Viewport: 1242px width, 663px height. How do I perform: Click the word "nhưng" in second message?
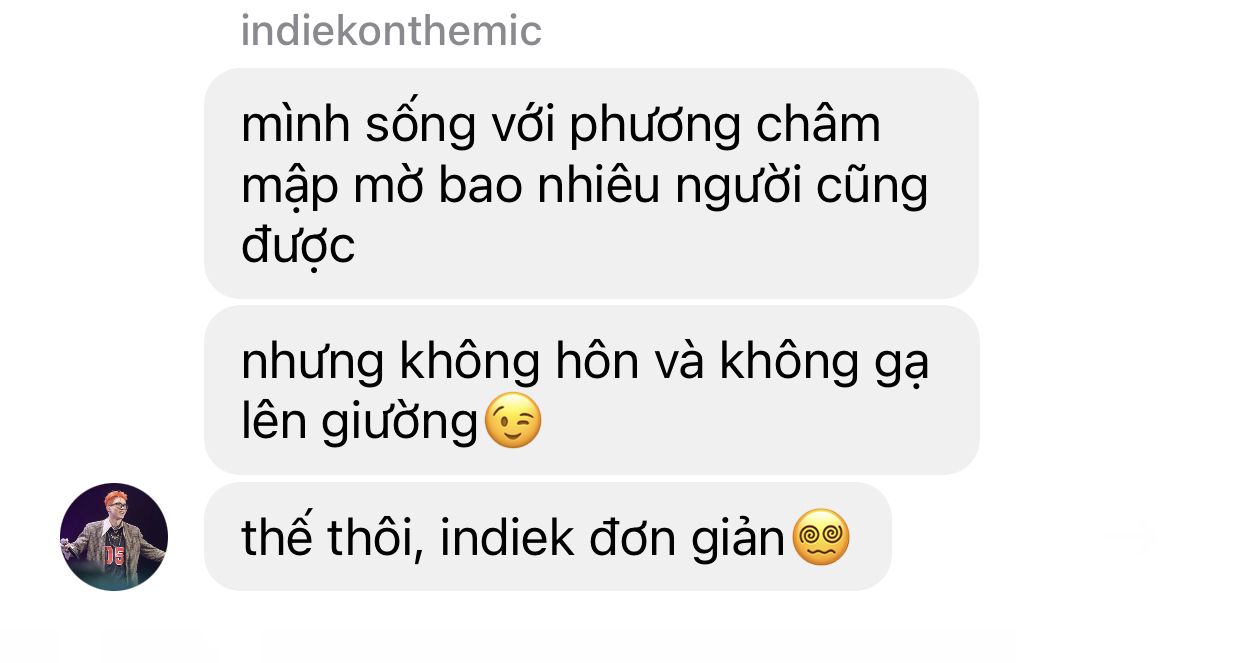[313, 364]
